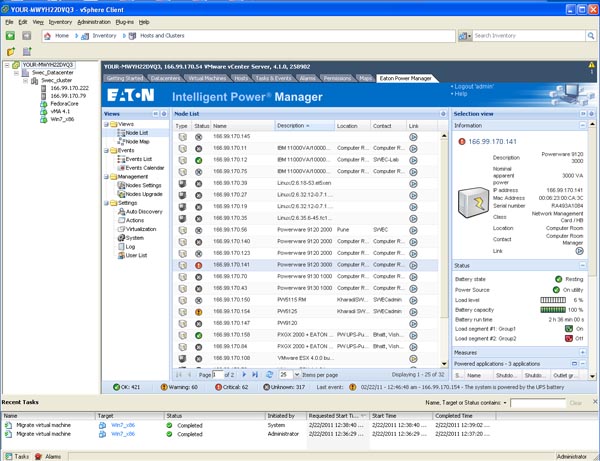Collapse the Views folder in the Views panel
Viewport: 600px width, 461px height.
tap(106, 124)
